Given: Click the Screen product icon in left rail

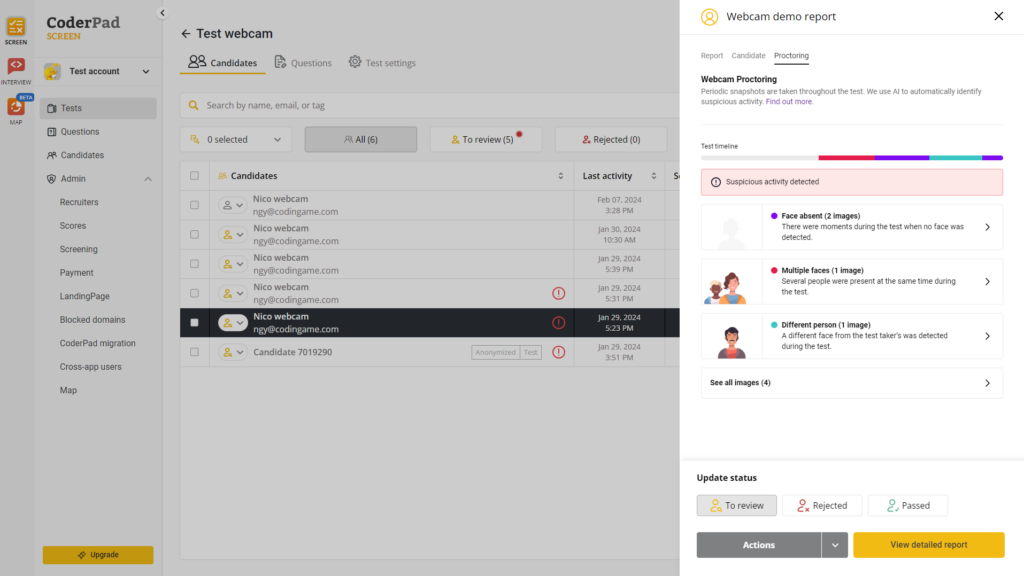Looking at the screenshot, I should click(x=16, y=27).
